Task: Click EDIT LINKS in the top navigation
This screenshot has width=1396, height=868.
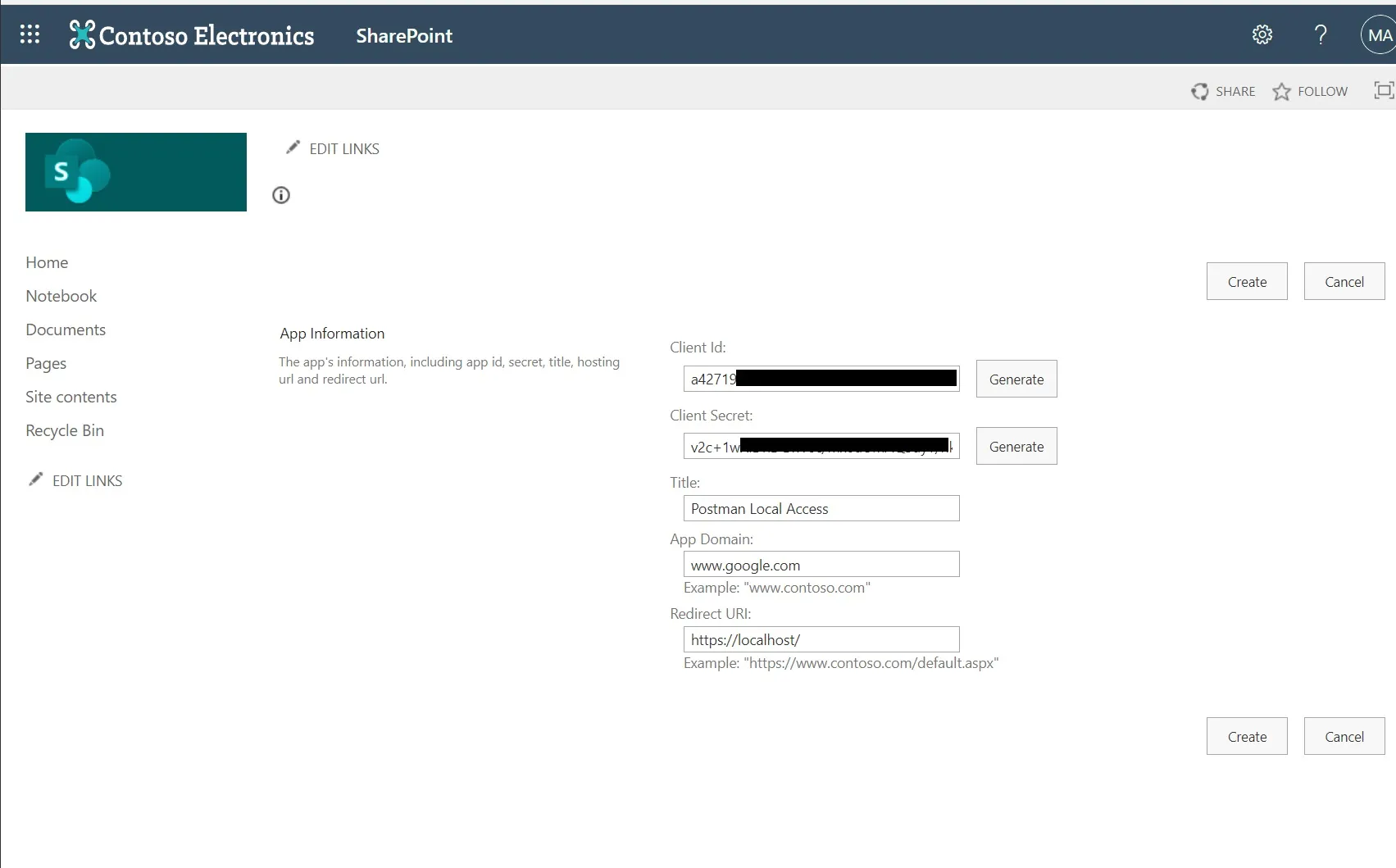Action: (333, 148)
